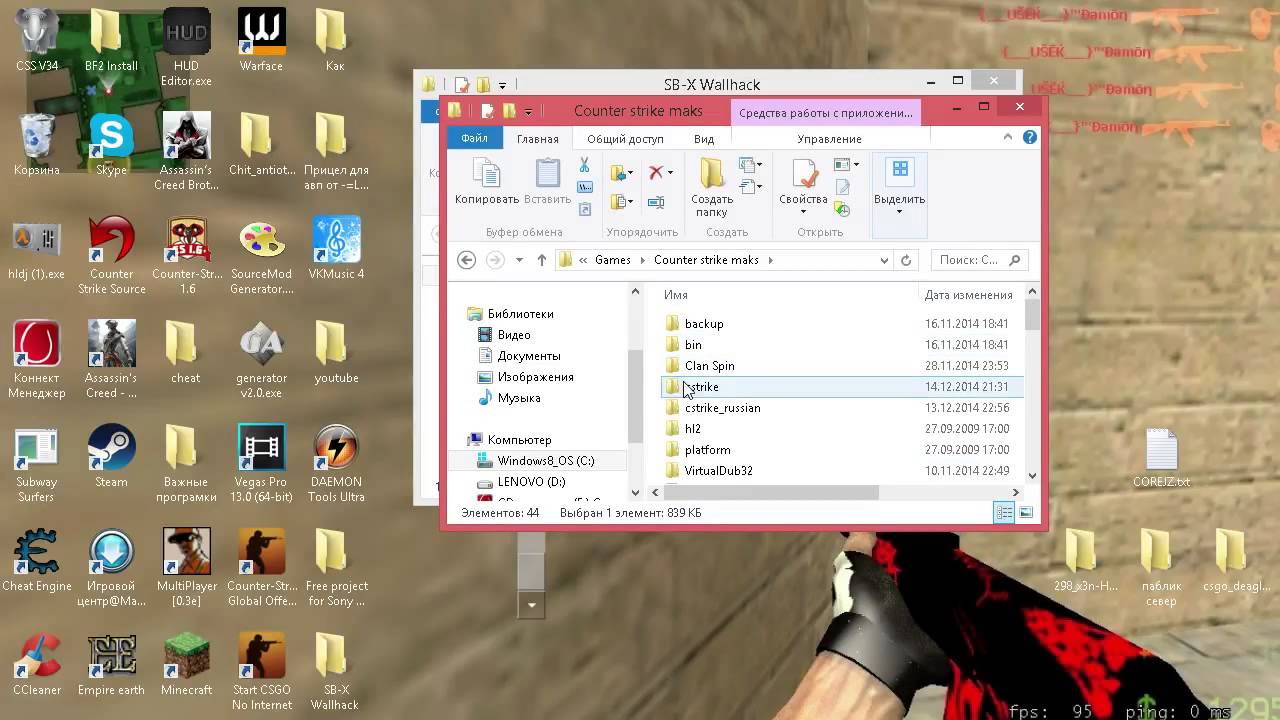Select Vegas Pro 13.0 desktop icon
This screenshot has width=1280, height=720.
(261, 464)
